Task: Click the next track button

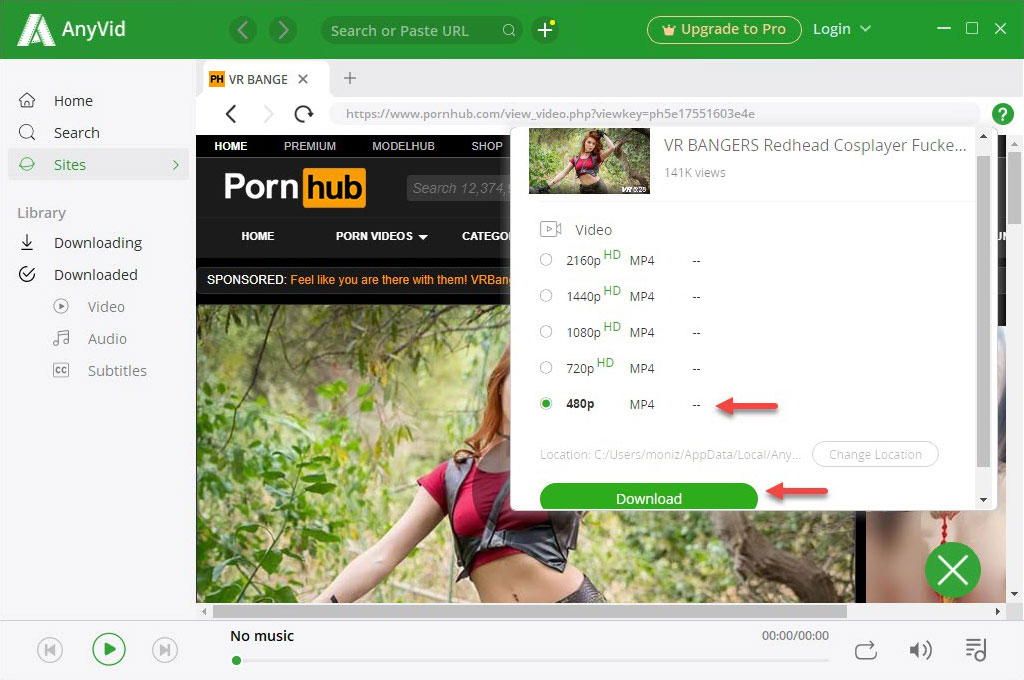Action: point(165,650)
